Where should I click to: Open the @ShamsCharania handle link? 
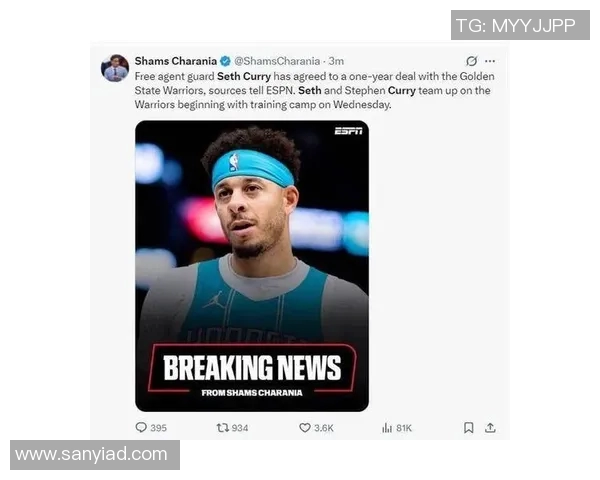[277, 61]
